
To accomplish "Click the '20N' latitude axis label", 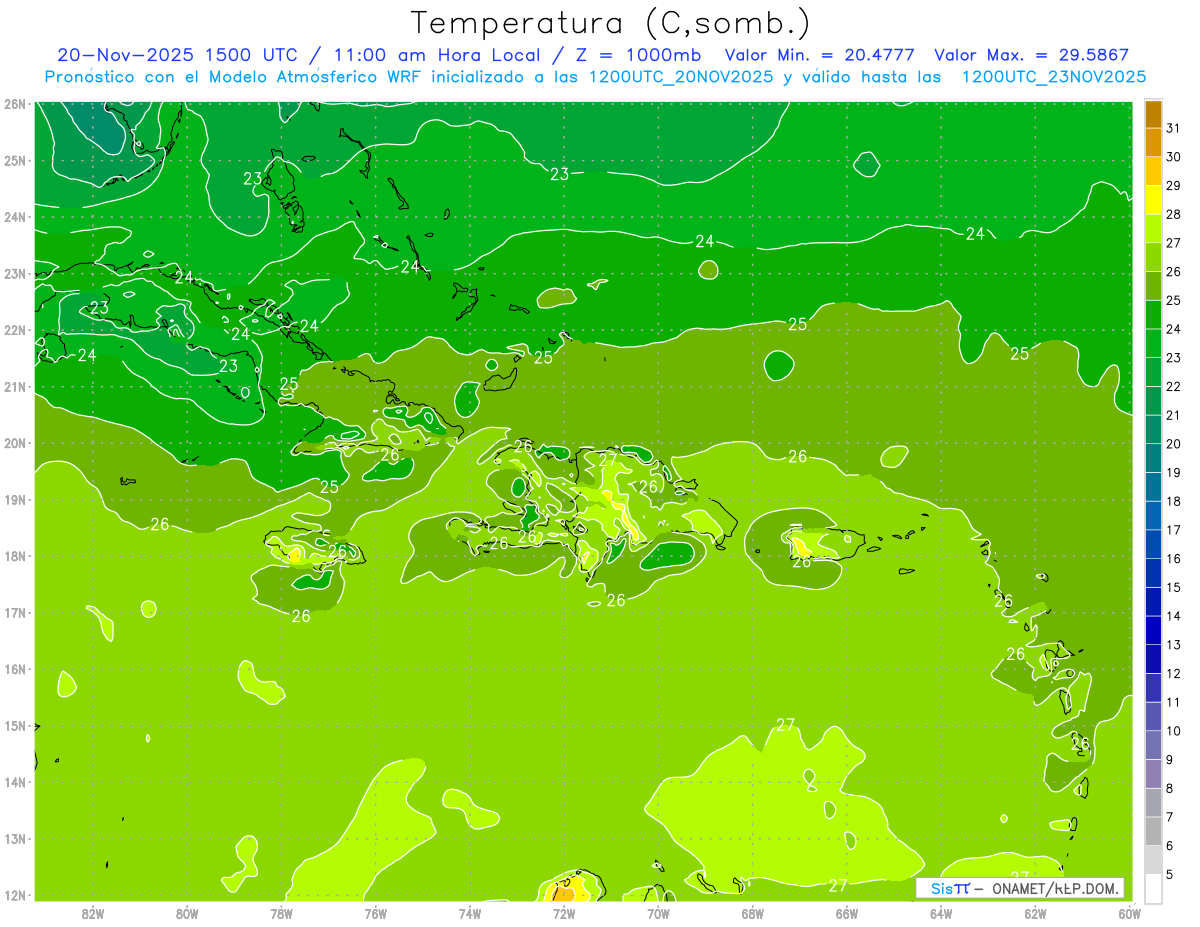I will [x=15, y=443].
